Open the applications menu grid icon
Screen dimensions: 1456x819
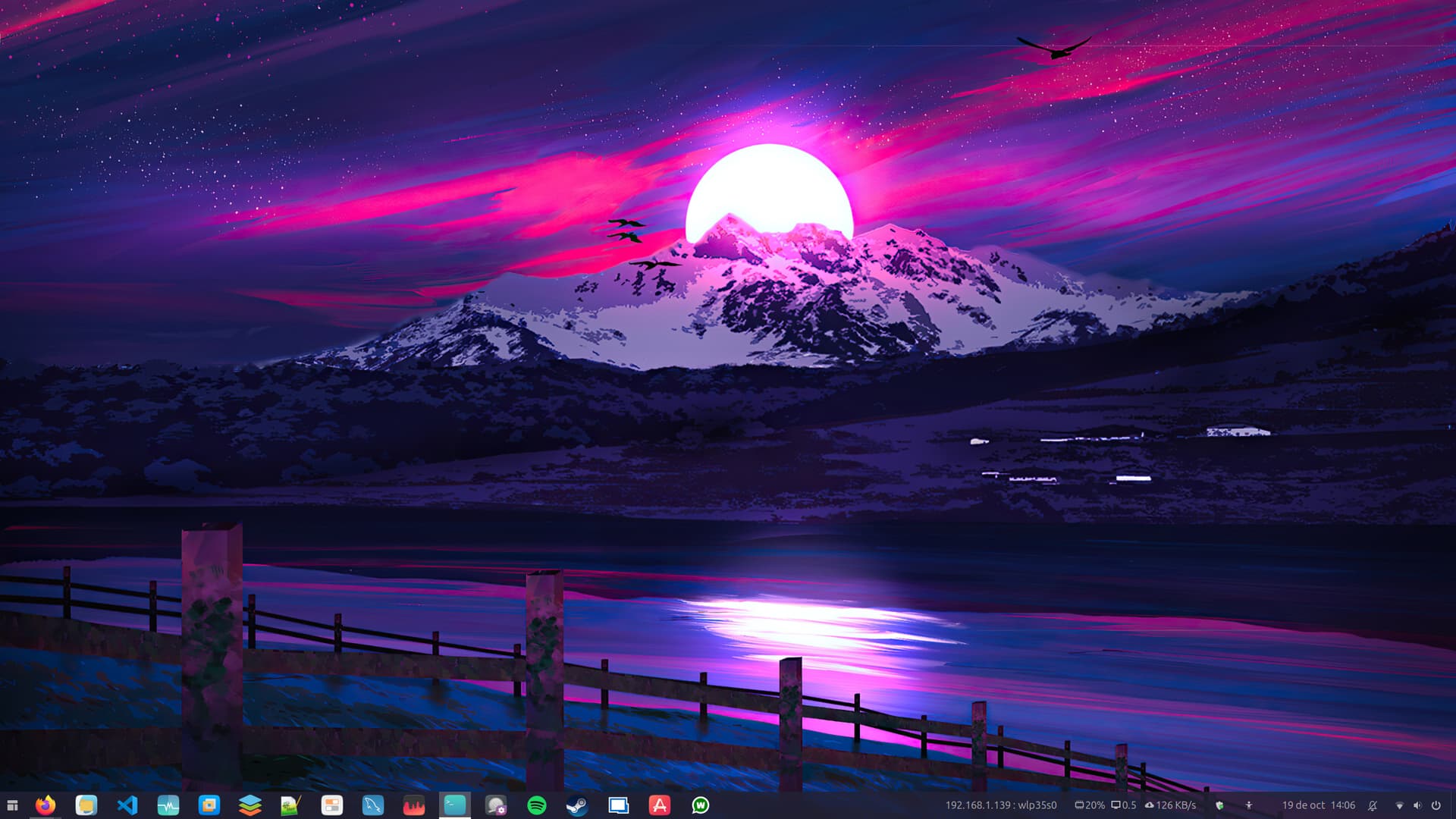pyautogui.click(x=12, y=805)
